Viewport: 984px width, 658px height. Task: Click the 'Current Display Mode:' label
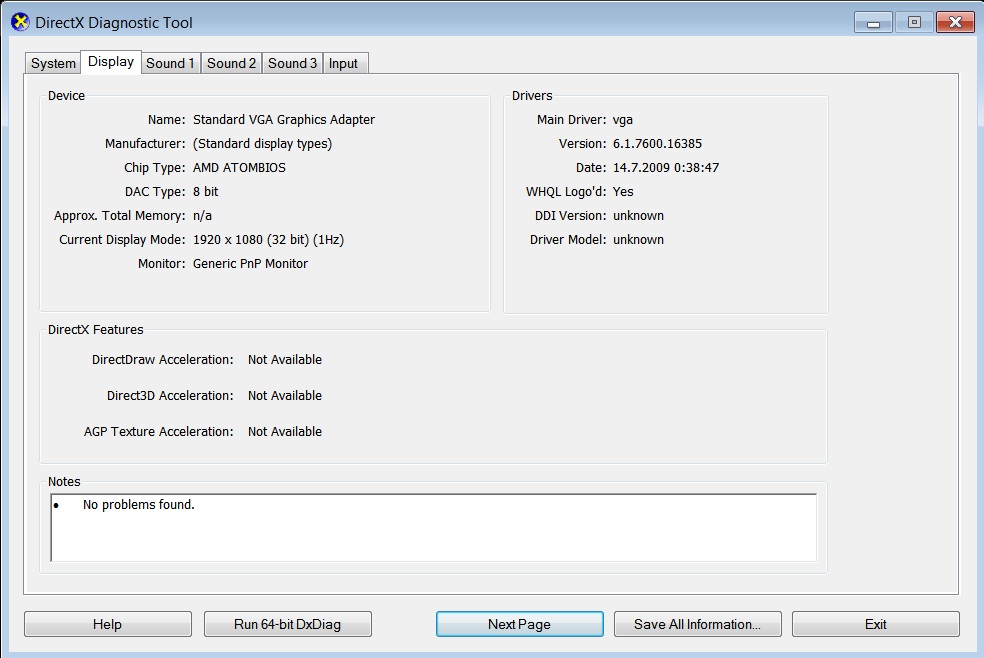coord(122,240)
